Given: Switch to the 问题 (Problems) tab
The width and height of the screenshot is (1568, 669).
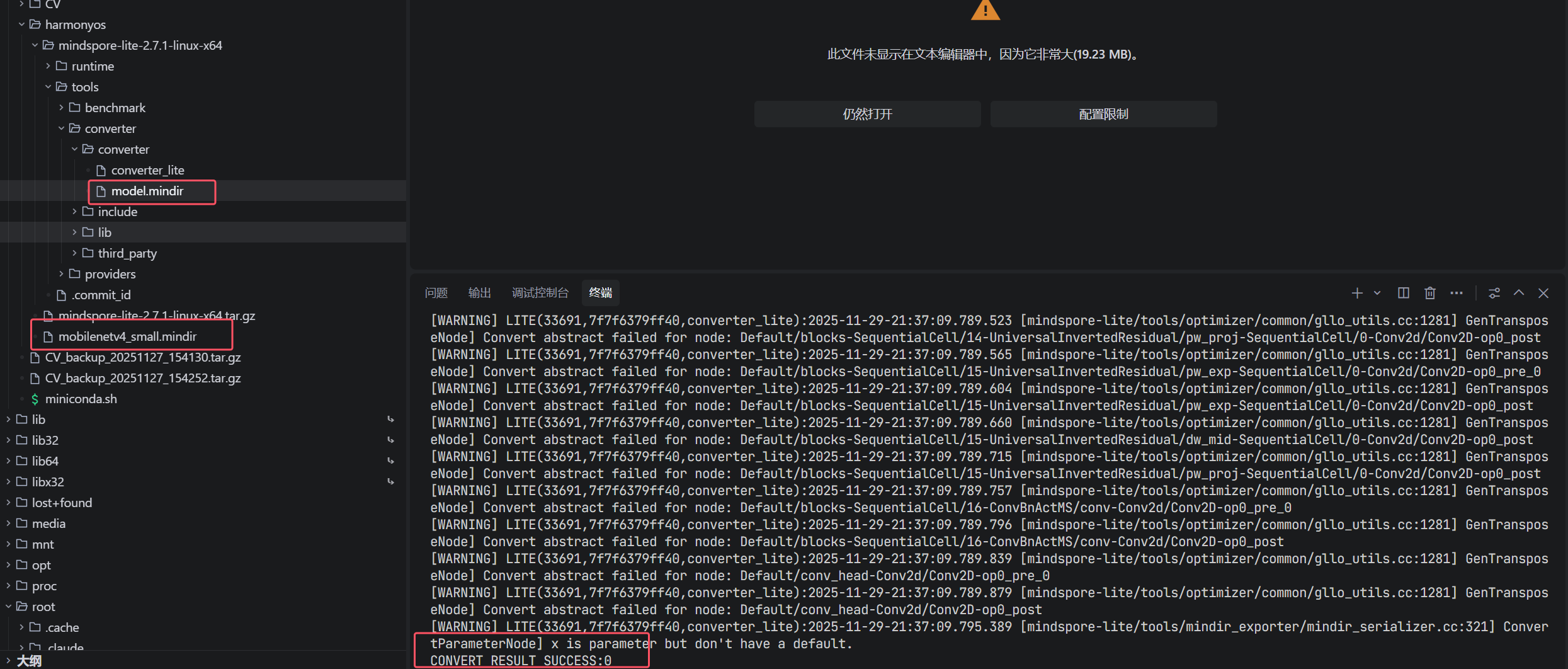Looking at the screenshot, I should pos(436,293).
